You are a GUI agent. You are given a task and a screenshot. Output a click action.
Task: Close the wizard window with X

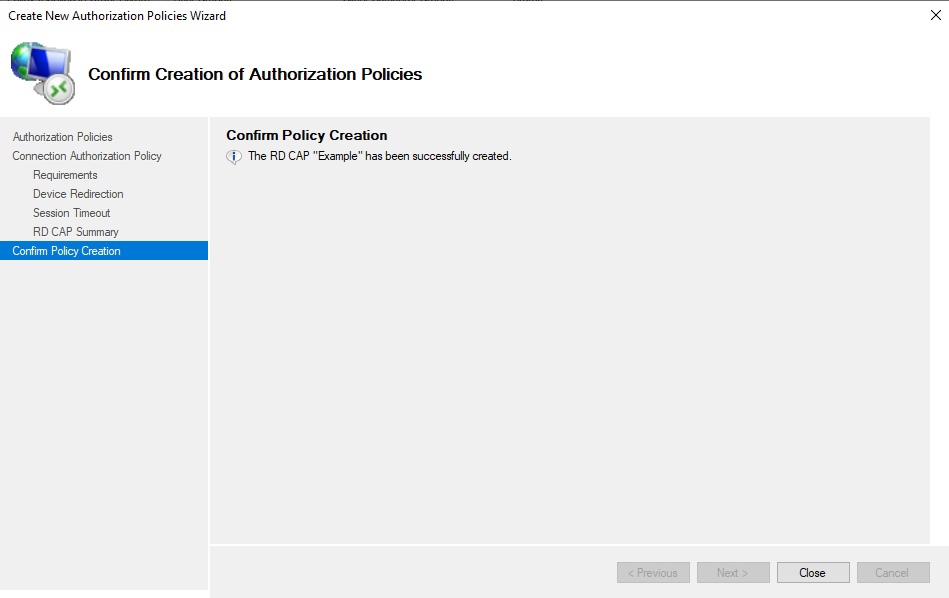click(936, 15)
